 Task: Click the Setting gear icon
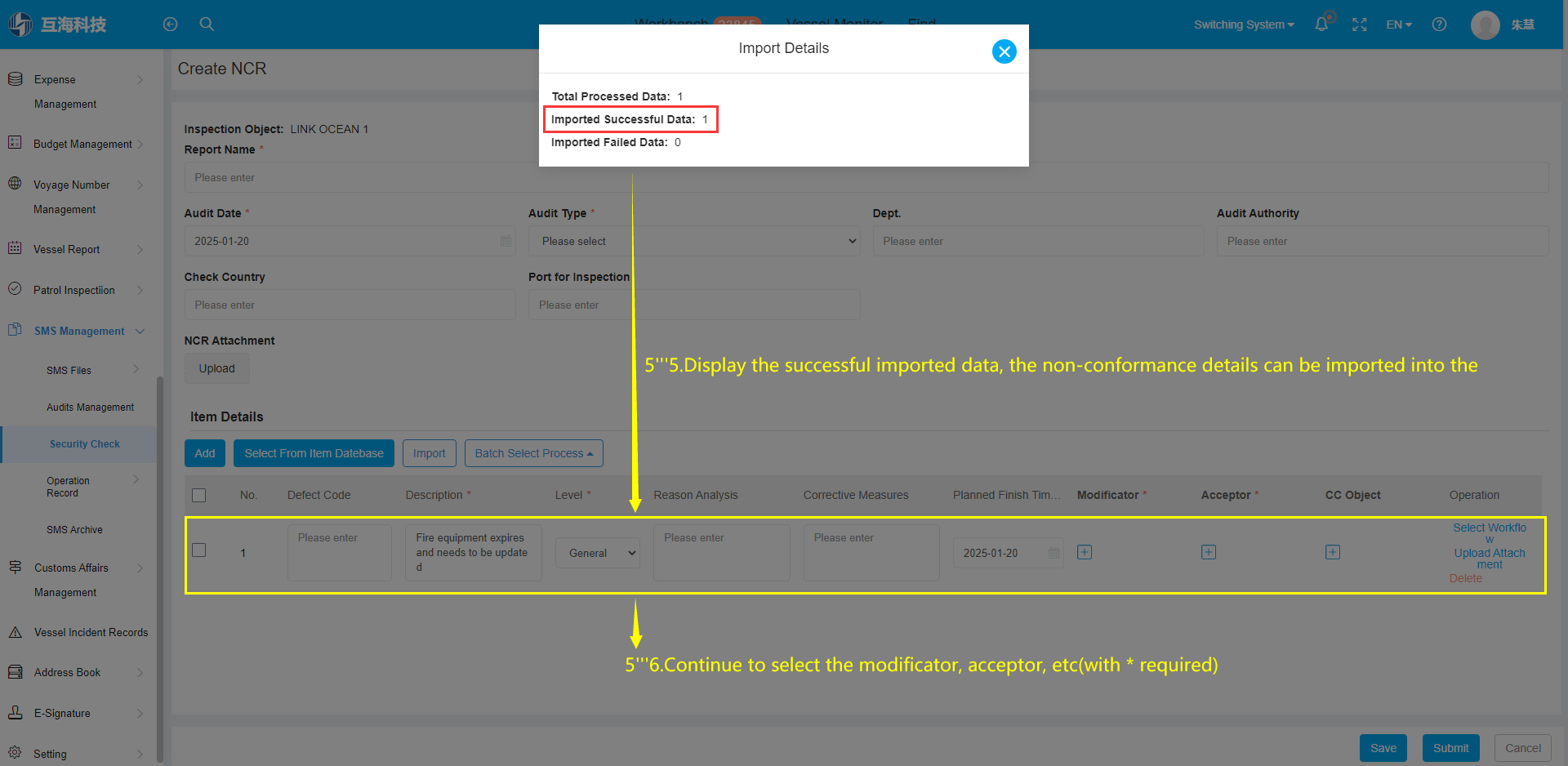pos(15,753)
